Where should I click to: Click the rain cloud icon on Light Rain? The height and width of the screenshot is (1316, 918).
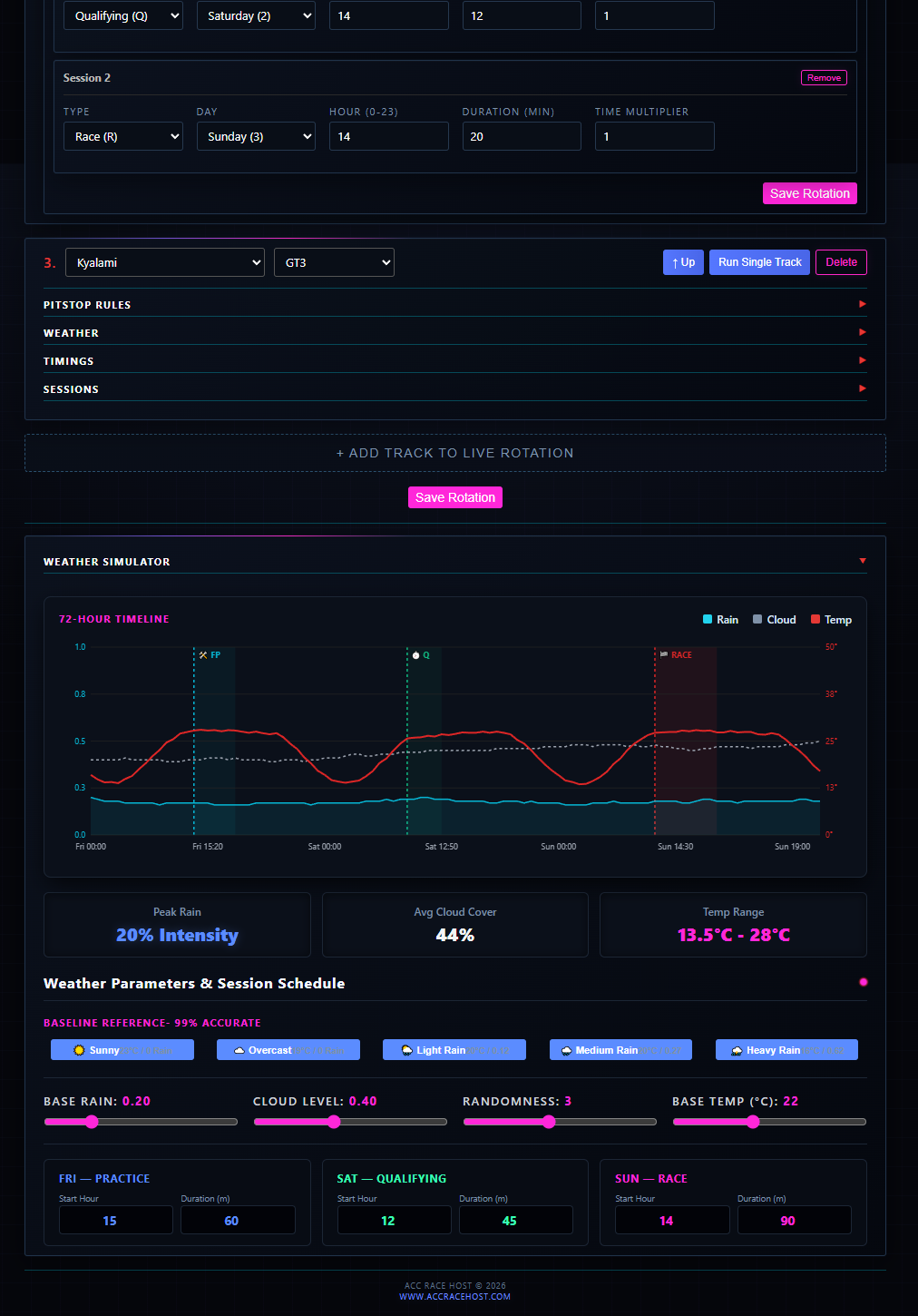click(x=407, y=1050)
